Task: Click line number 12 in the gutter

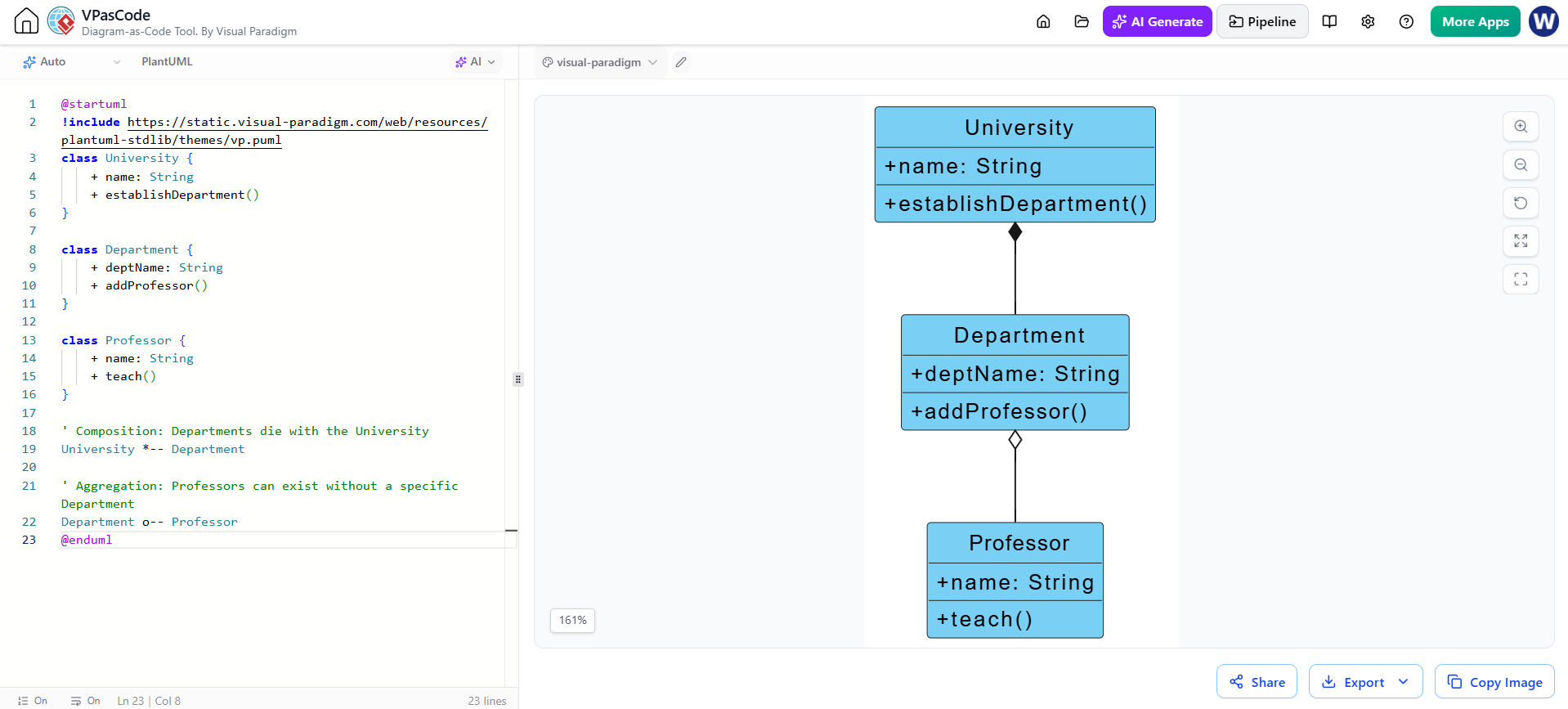Action: coord(29,321)
